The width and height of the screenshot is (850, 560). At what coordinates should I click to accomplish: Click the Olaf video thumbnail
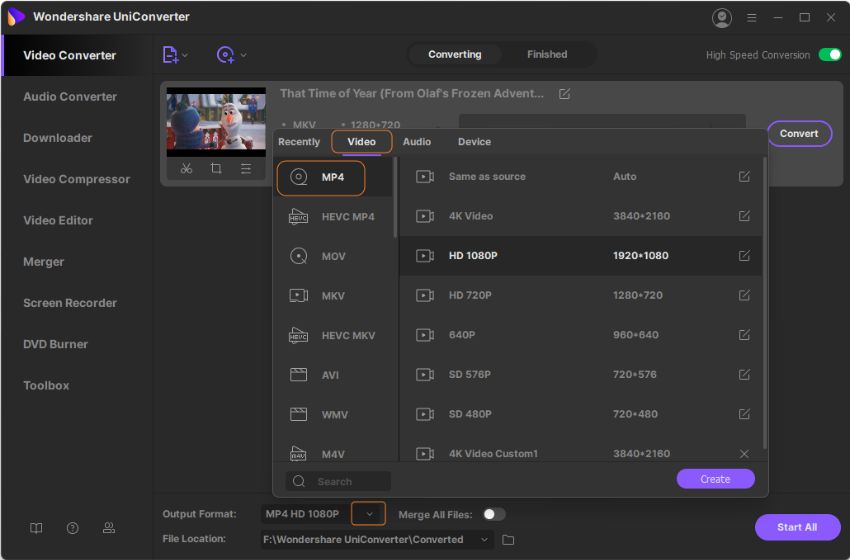(x=216, y=122)
